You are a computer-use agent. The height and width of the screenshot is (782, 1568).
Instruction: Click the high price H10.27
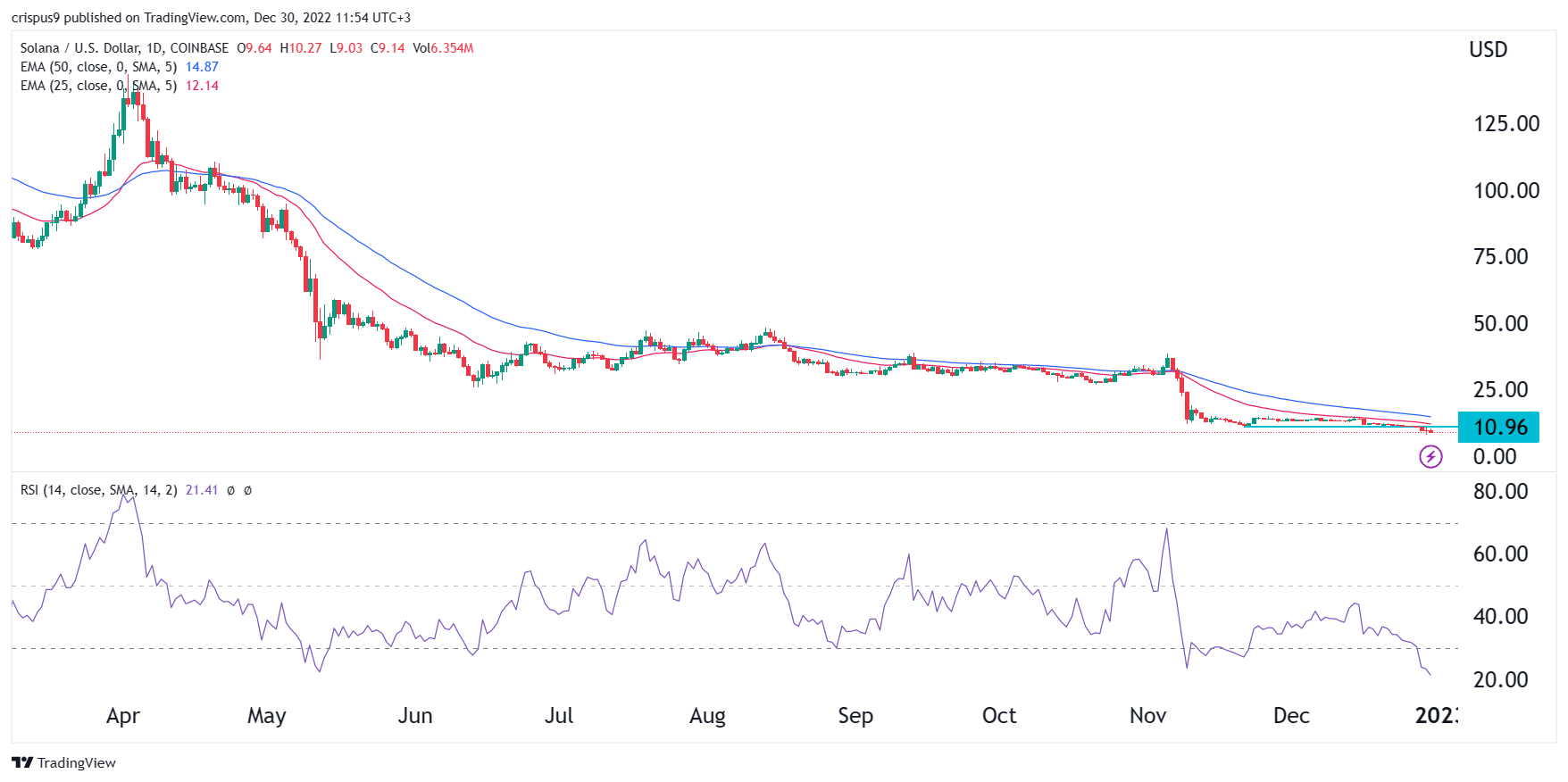(301, 48)
